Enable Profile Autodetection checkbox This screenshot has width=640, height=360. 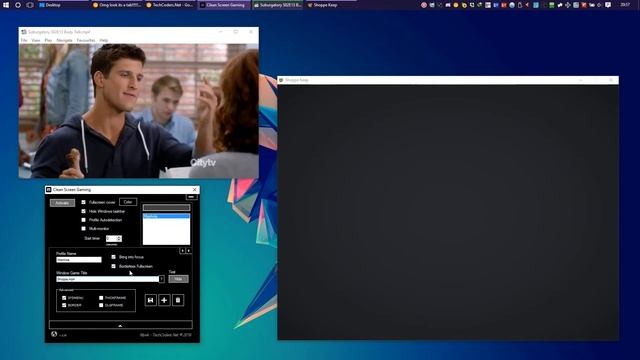(83, 220)
